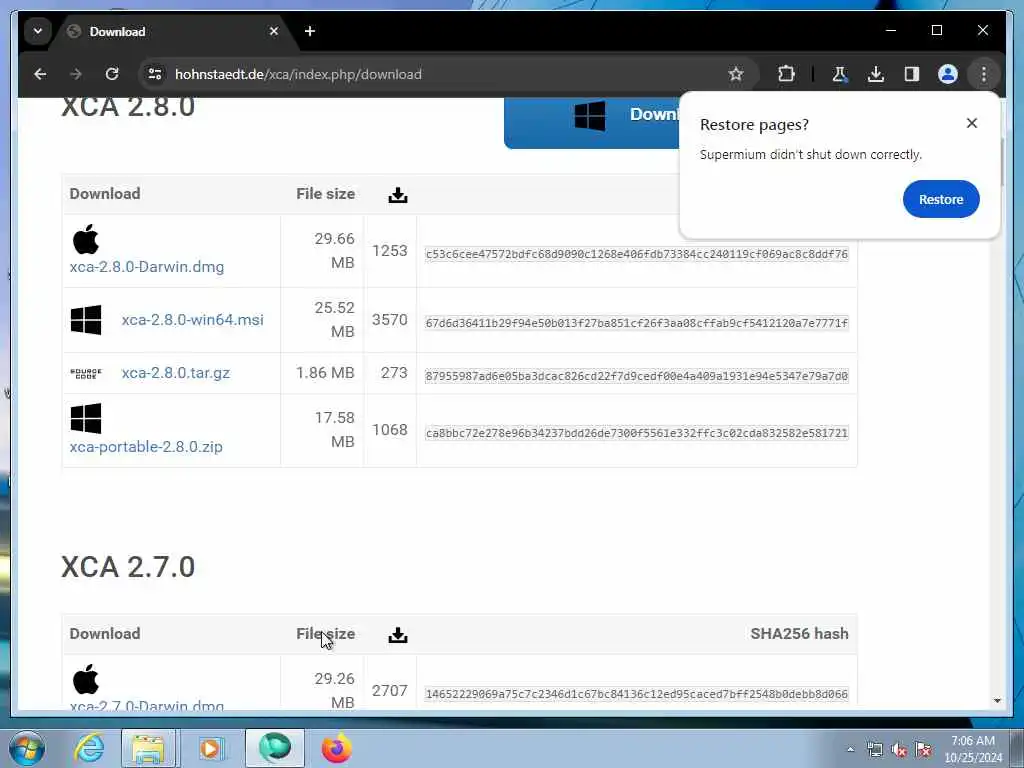Open the Extensions puzzle icon

click(786, 74)
